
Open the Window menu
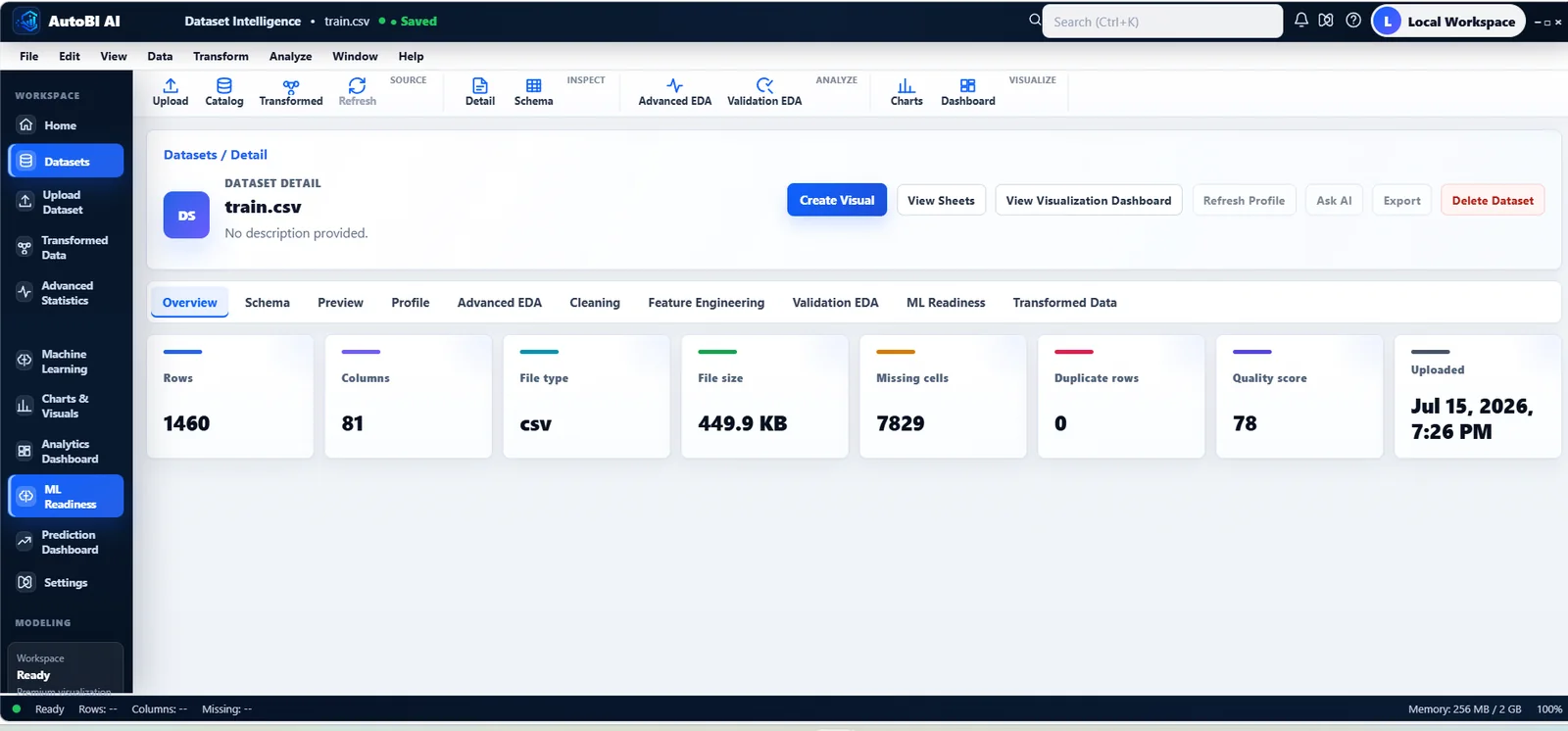click(355, 56)
